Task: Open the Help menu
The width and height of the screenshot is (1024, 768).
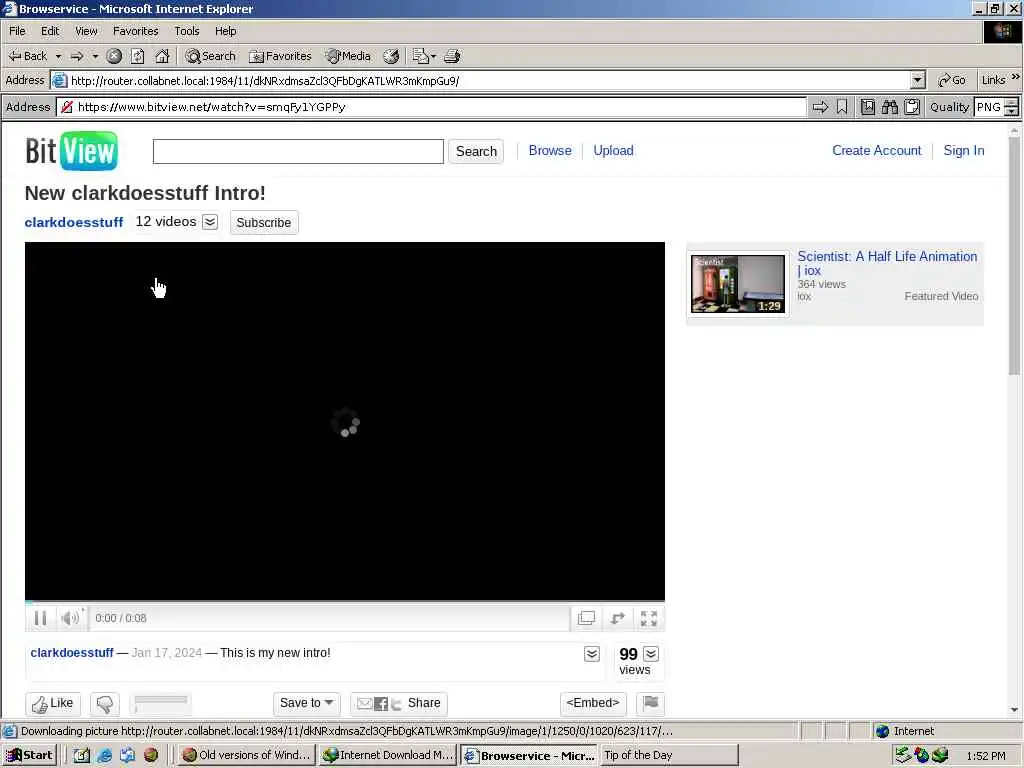Action: tap(225, 31)
